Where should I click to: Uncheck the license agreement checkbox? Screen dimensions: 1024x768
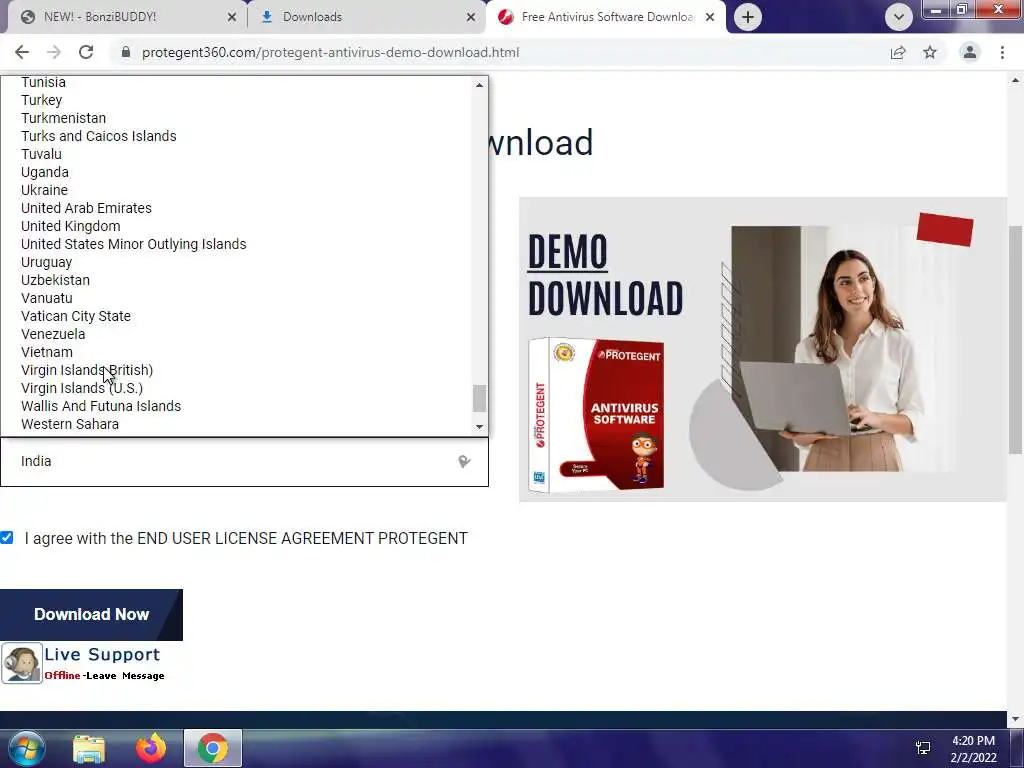[x=7, y=537]
